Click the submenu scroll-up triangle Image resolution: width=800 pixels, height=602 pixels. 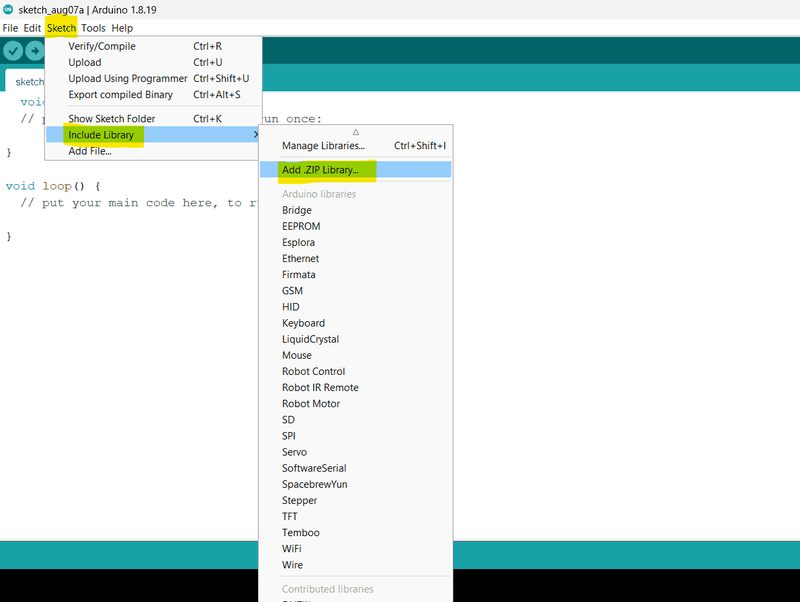click(356, 132)
